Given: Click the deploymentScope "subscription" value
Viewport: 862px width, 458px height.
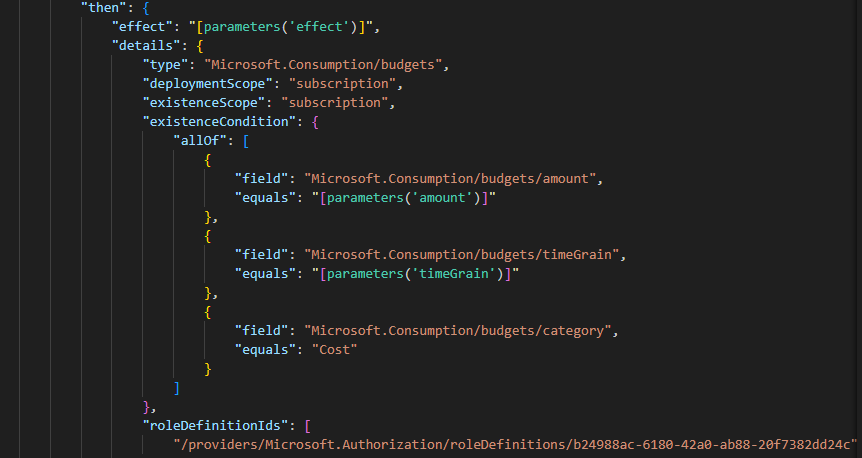Looking at the screenshot, I should (x=342, y=84).
